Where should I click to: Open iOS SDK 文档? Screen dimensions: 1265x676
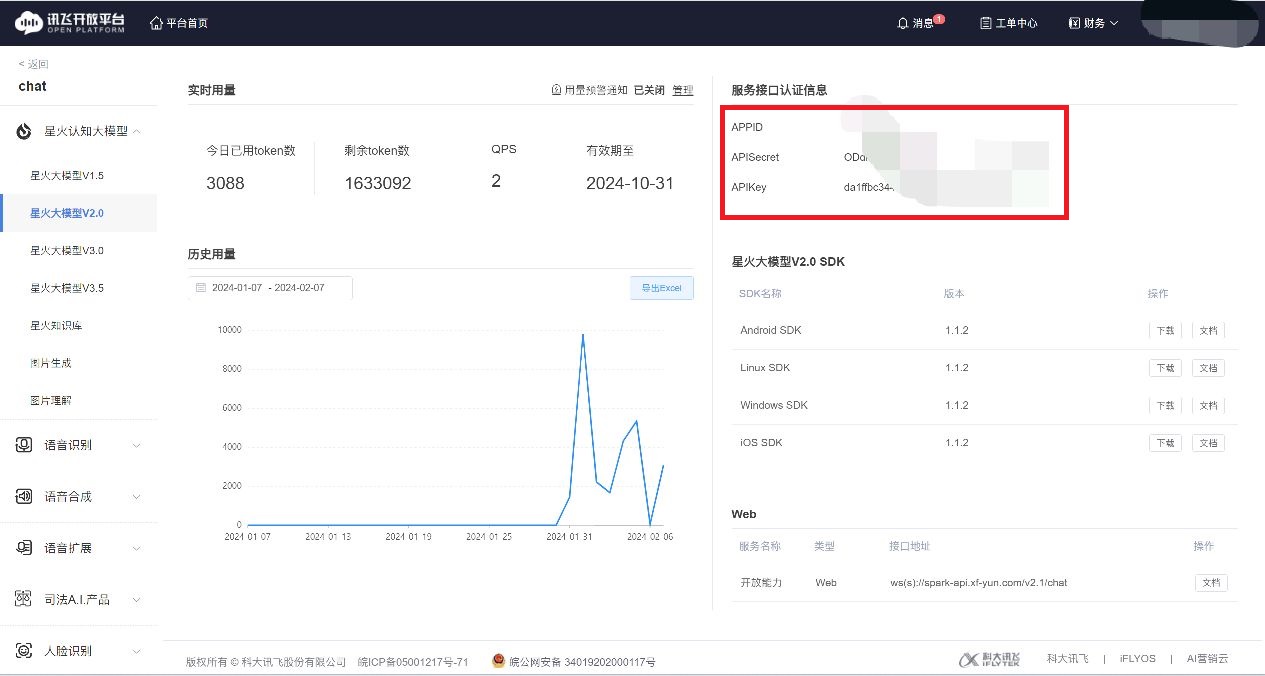(x=1208, y=443)
